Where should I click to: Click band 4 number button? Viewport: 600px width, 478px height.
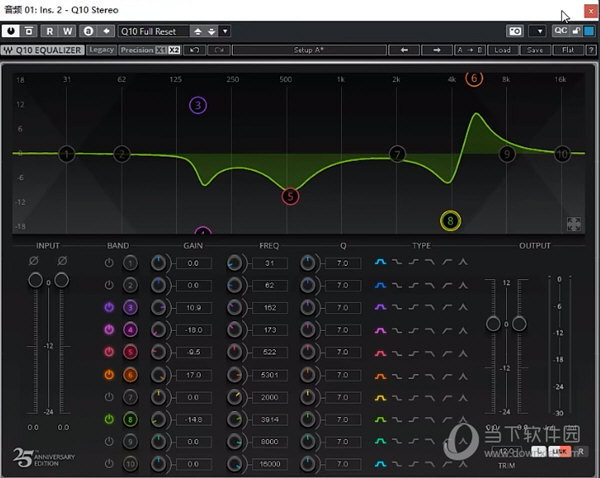point(130,330)
